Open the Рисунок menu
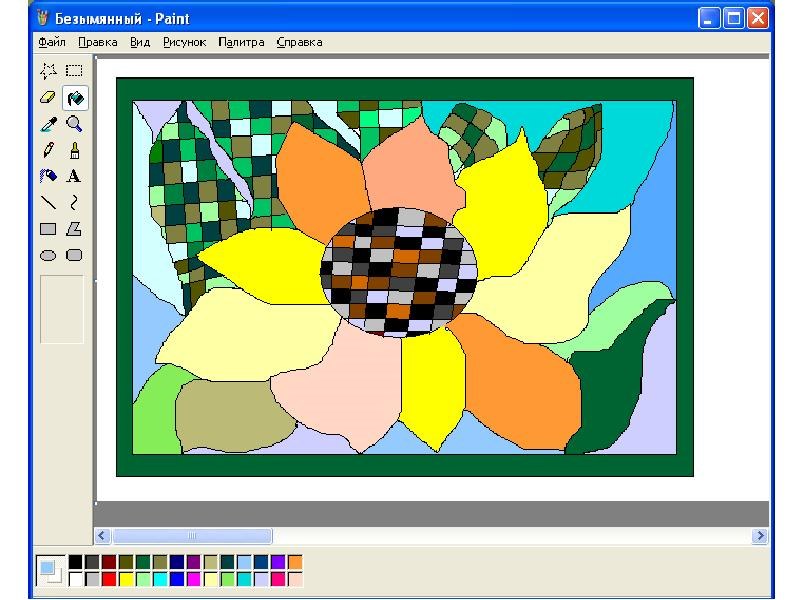Image resolution: width=800 pixels, height=600 pixels. [184, 42]
